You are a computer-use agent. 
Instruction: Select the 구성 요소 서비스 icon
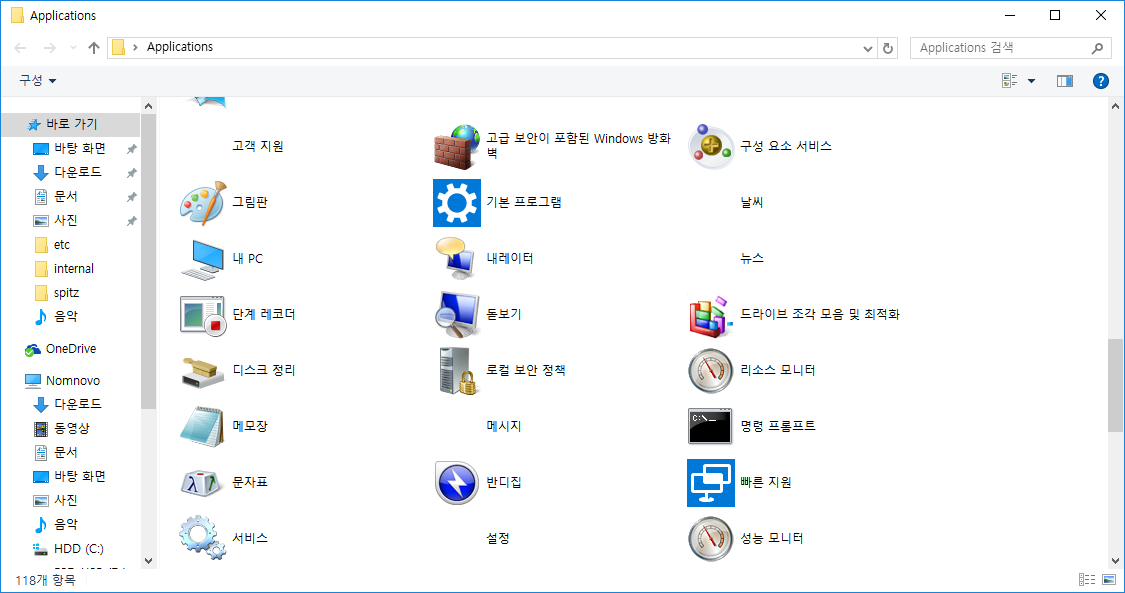click(x=710, y=146)
